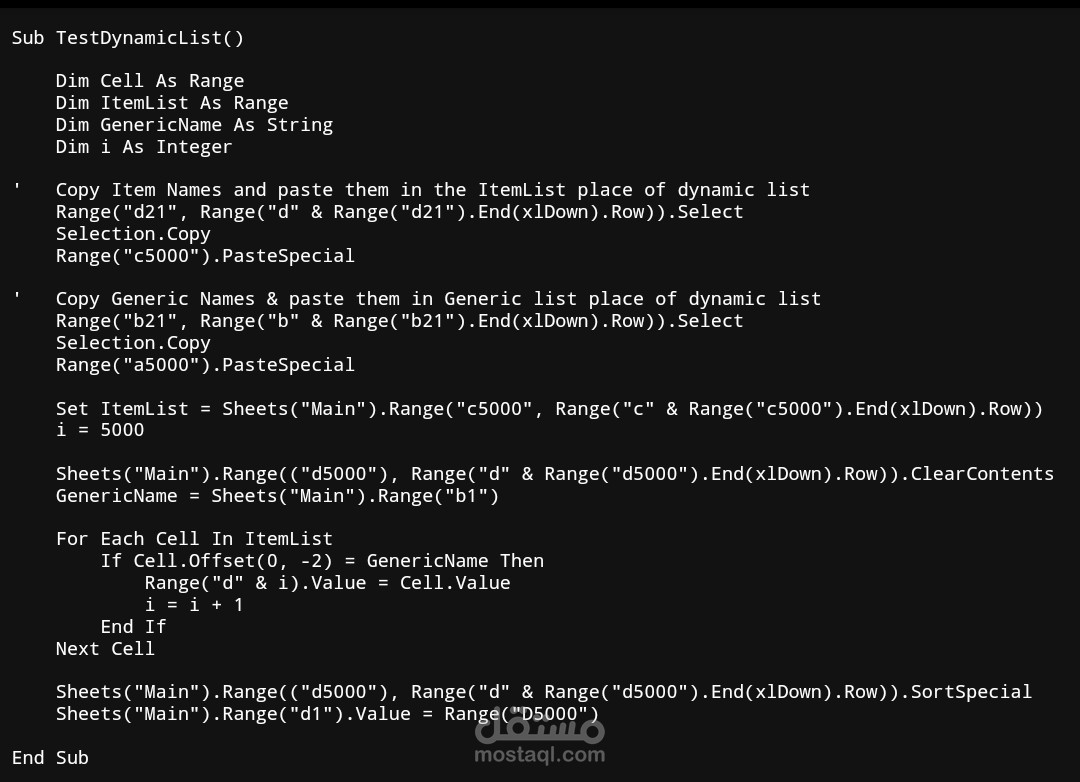Click the i = i + 1 line

click(x=194, y=605)
